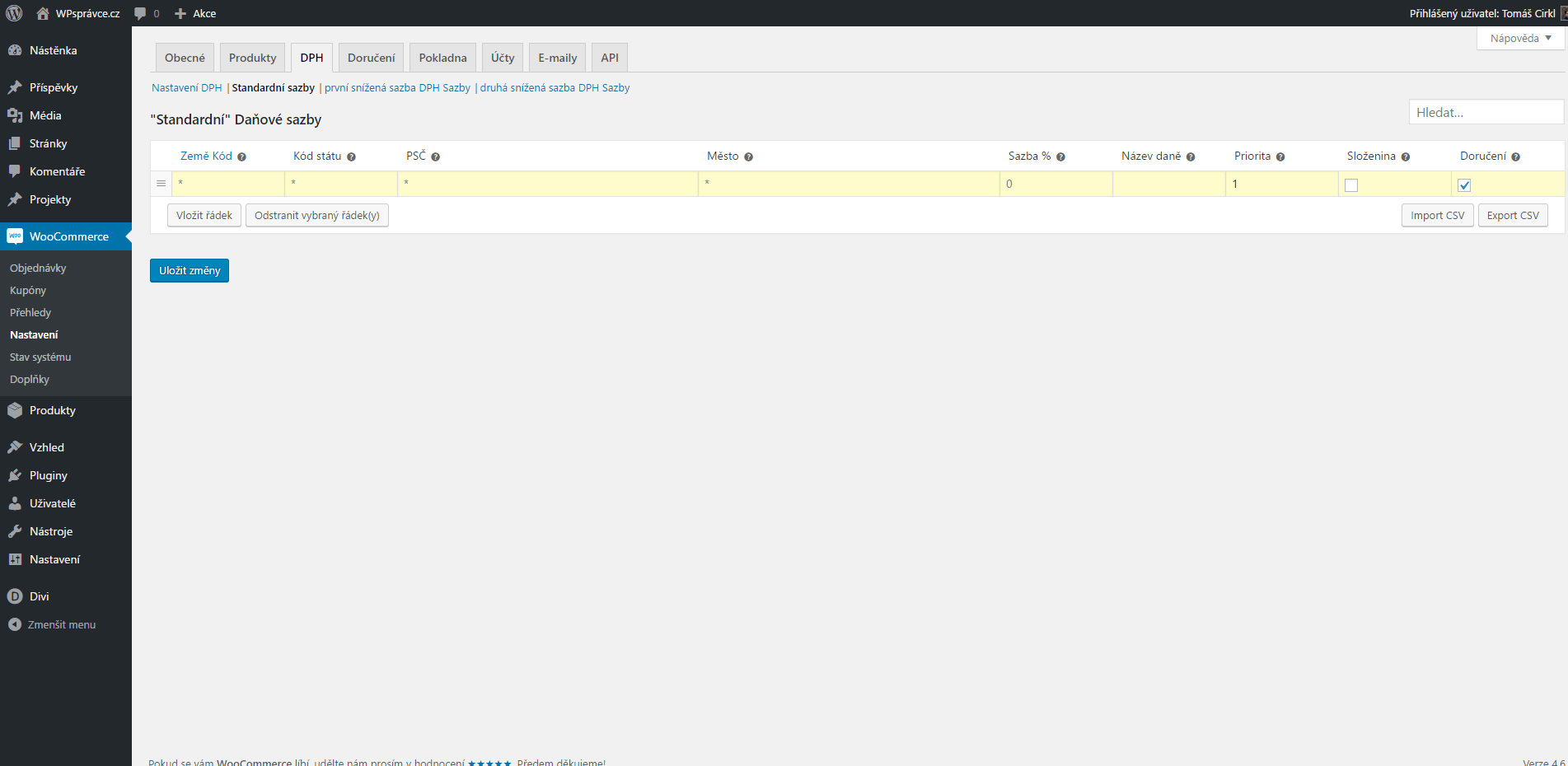Click the Zmenšit menu collapse arrow icon

click(15, 624)
